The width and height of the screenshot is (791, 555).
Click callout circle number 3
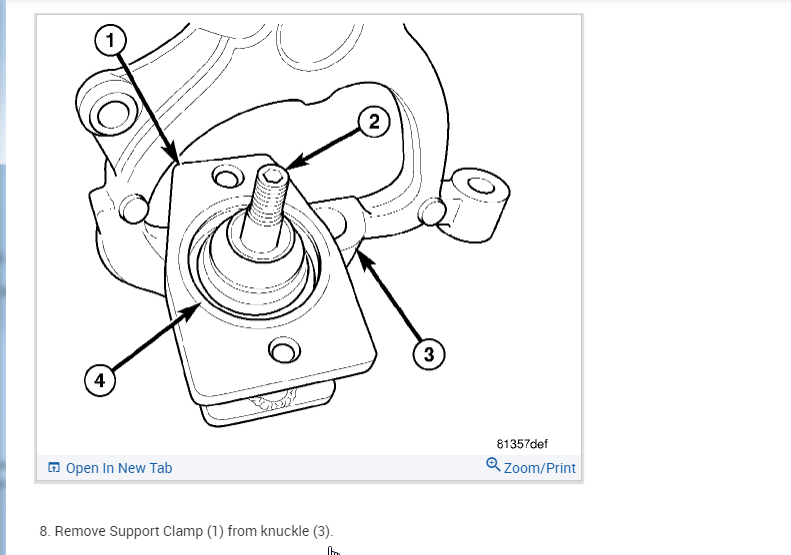tap(429, 354)
